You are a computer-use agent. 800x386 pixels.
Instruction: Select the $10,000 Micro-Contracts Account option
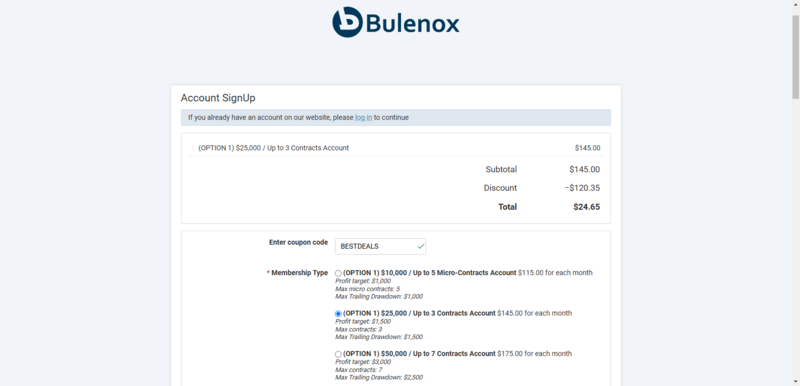coord(338,273)
